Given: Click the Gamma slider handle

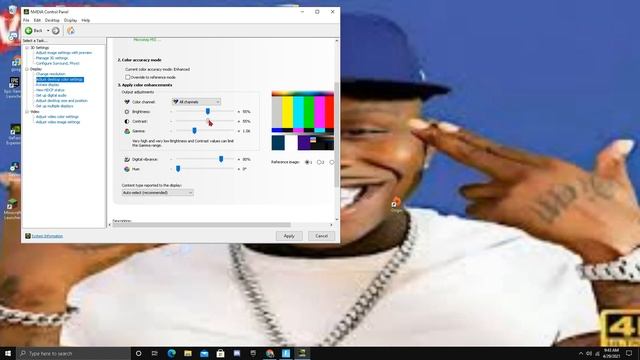Looking at the screenshot, I should click(x=194, y=131).
